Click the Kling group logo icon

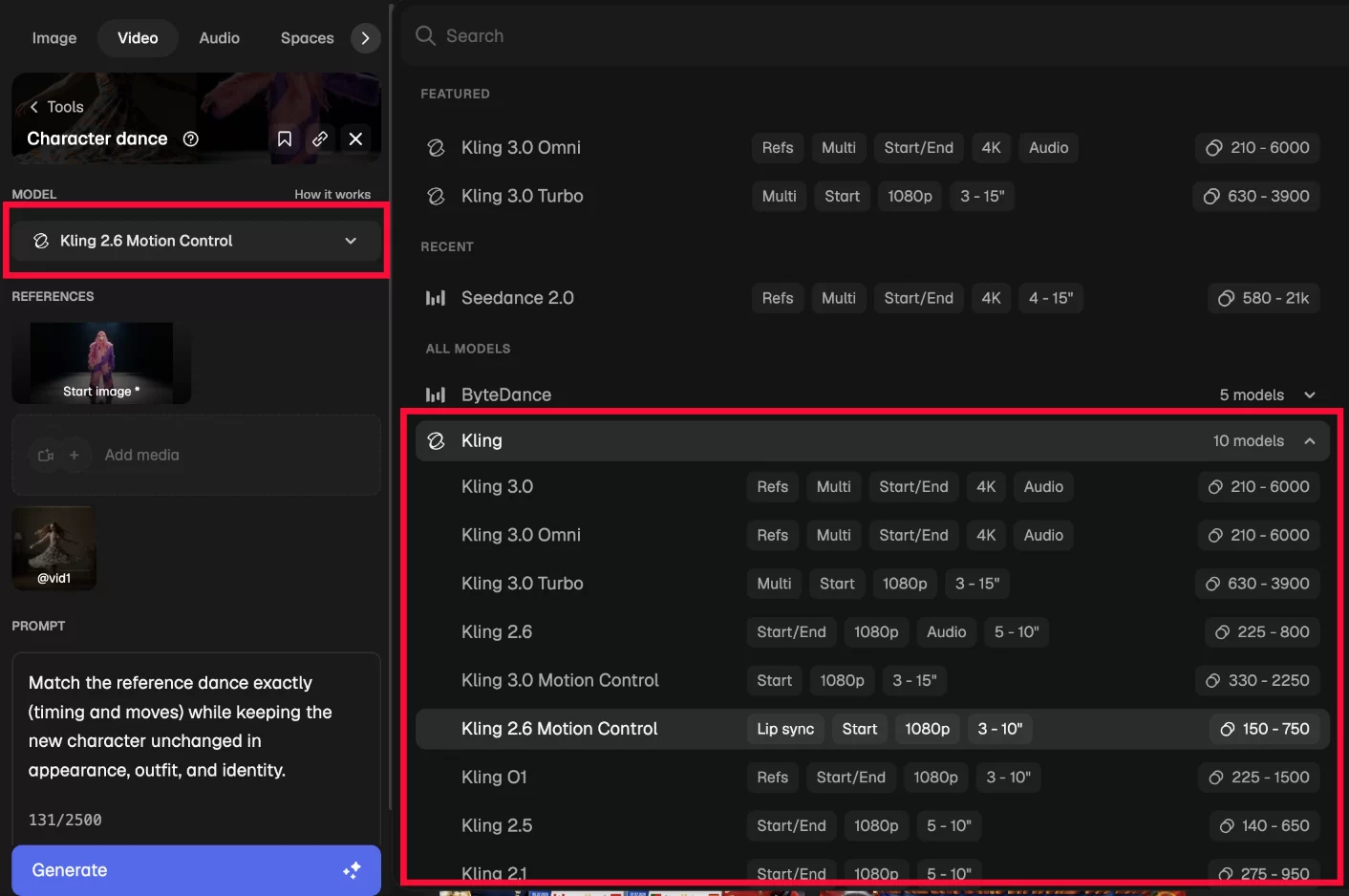click(x=436, y=440)
